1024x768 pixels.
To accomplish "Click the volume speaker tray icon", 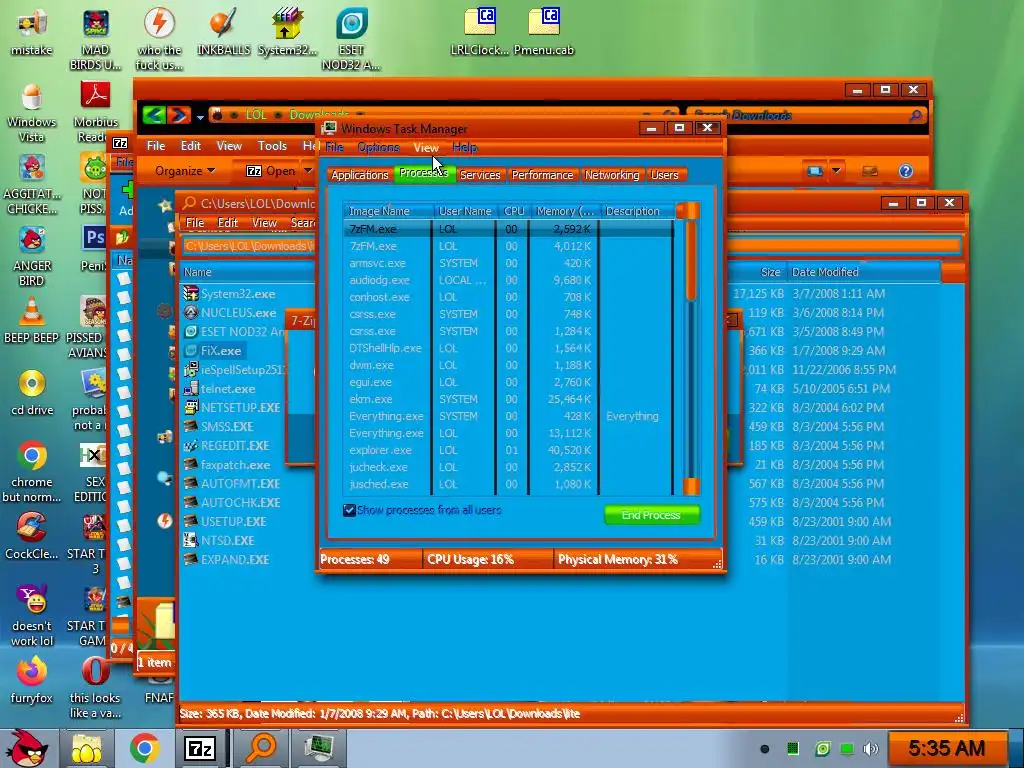I will pyautogui.click(x=871, y=749).
